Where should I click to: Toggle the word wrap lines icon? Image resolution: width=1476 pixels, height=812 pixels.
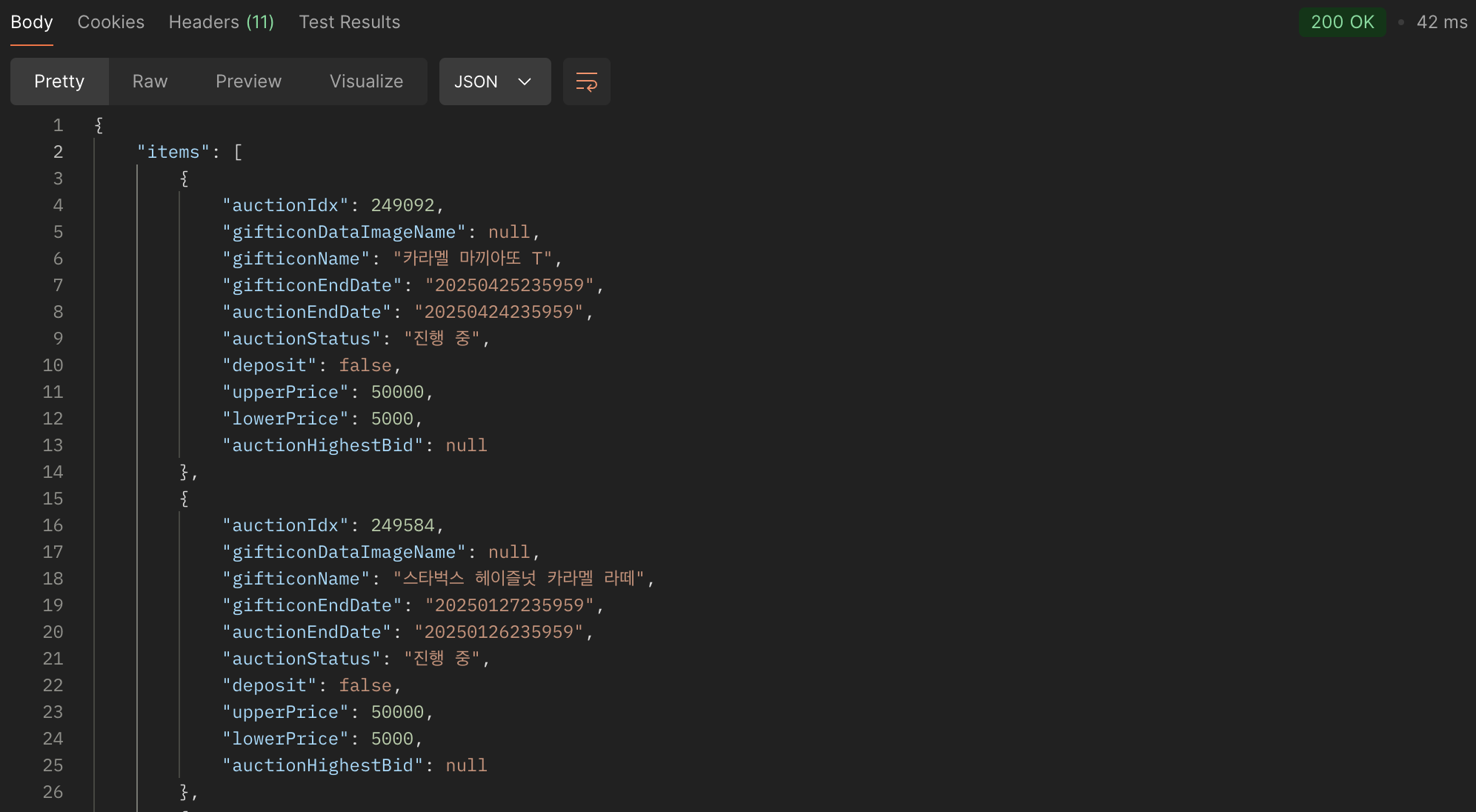(x=586, y=81)
